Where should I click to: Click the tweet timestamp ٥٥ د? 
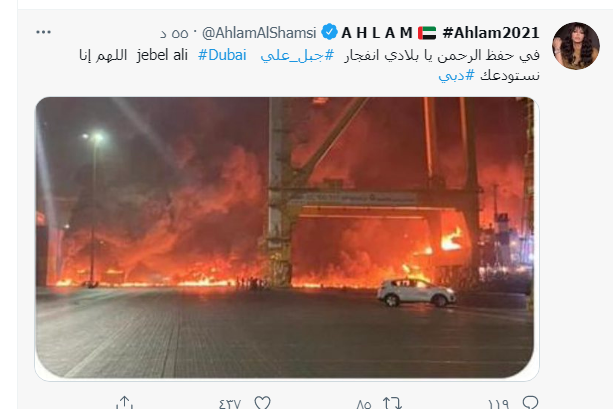point(174,34)
